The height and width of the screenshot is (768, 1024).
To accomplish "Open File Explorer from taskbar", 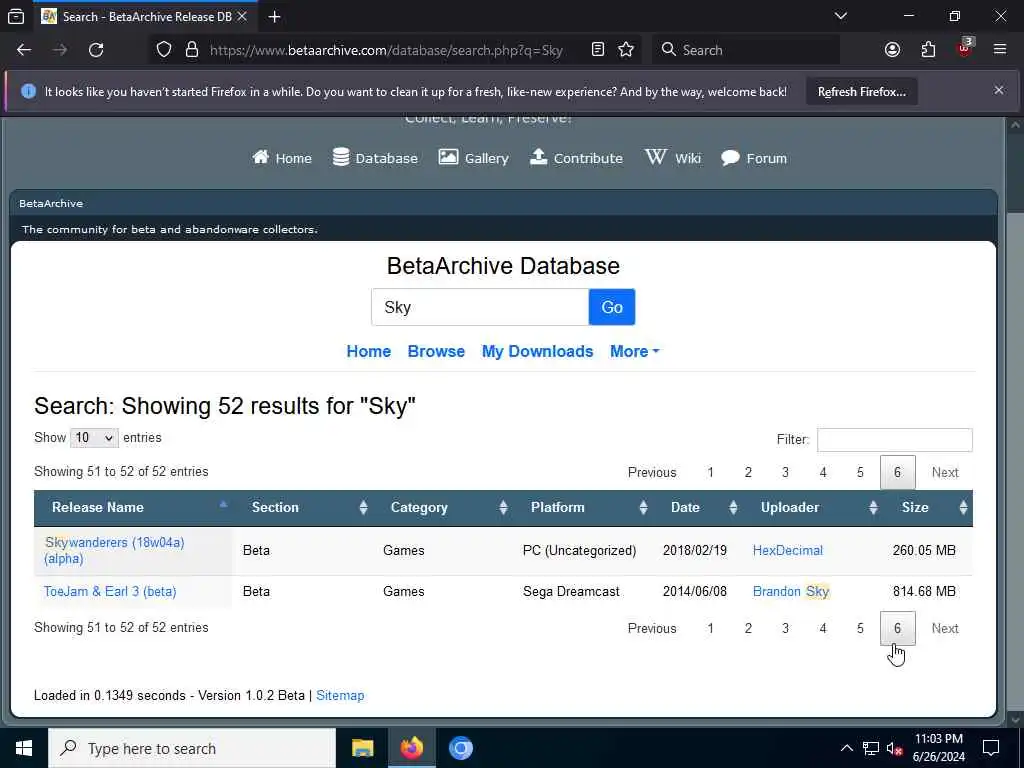I will coord(362,748).
